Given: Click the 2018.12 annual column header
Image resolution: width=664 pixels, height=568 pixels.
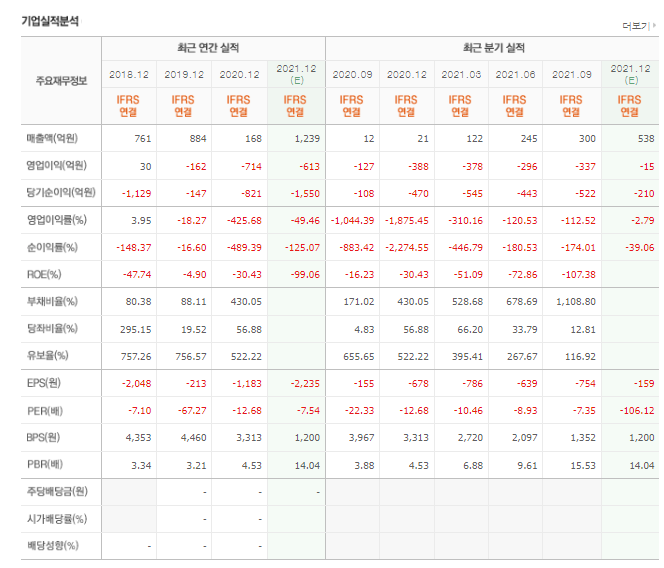Looking at the screenshot, I should pyautogui.click(x=129, y=75).
